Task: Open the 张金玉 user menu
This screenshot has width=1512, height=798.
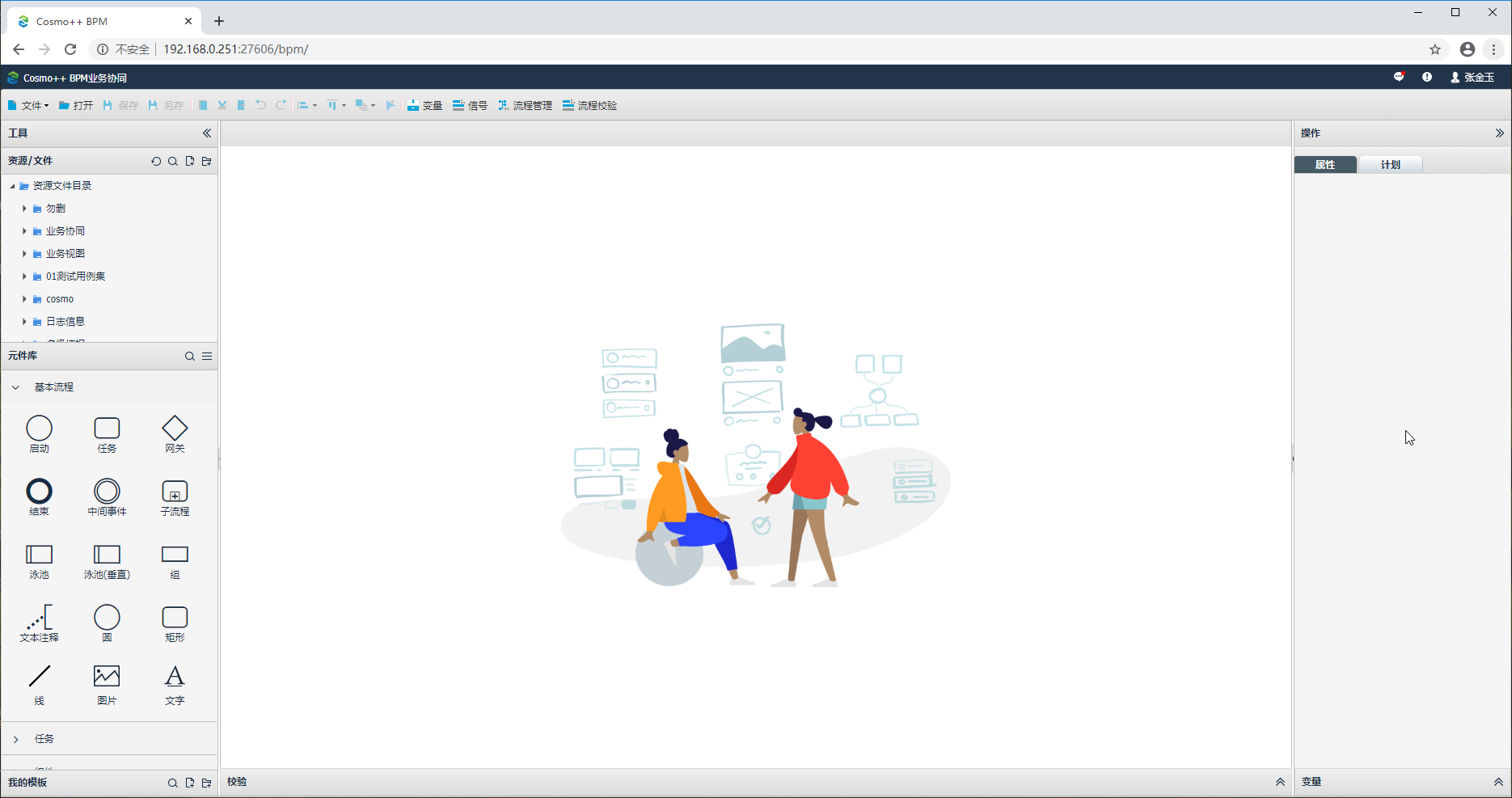Action: pyautogui.click(x=1472, y=78)
